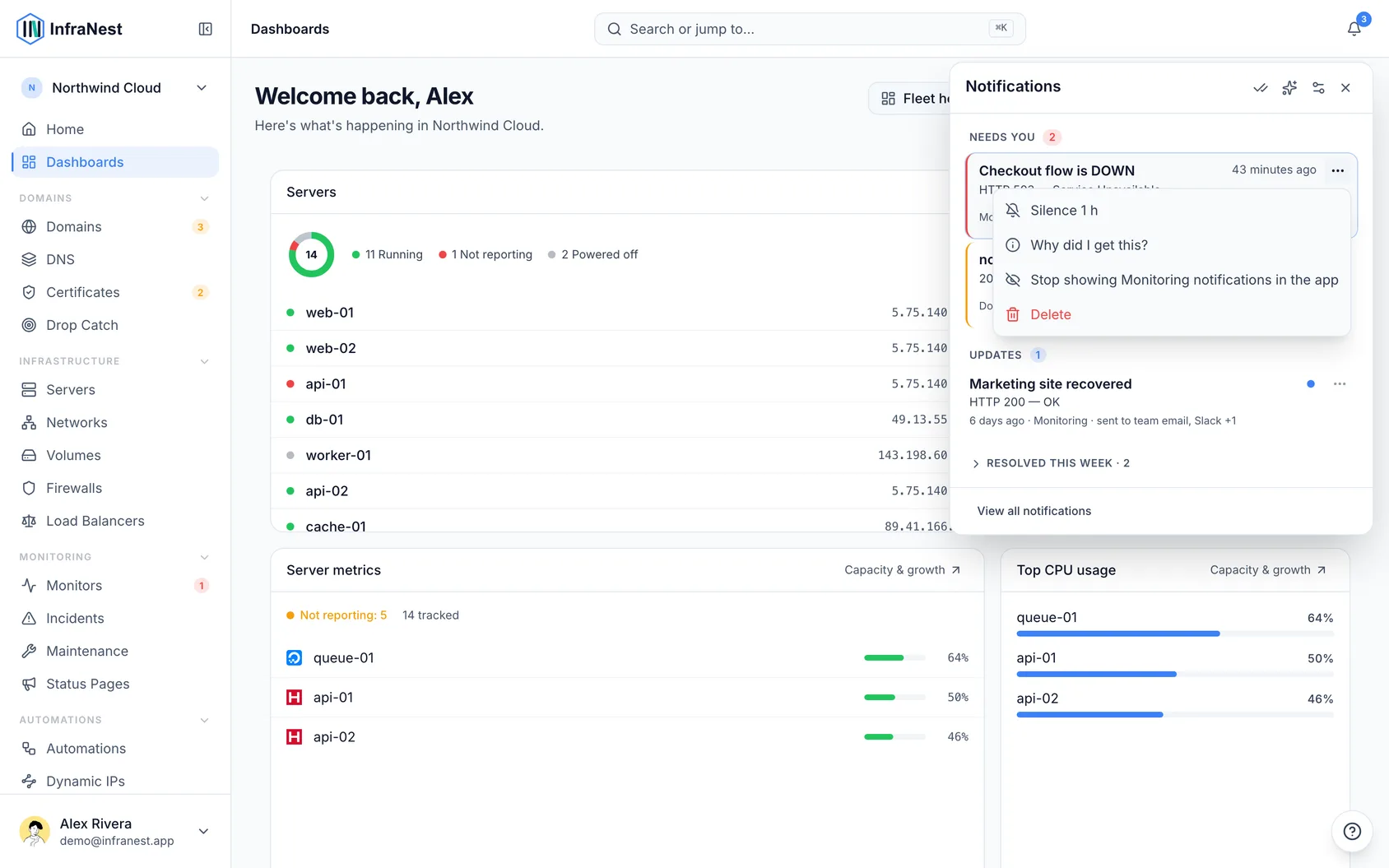Open DNS from the sidebar

point(115,259)
